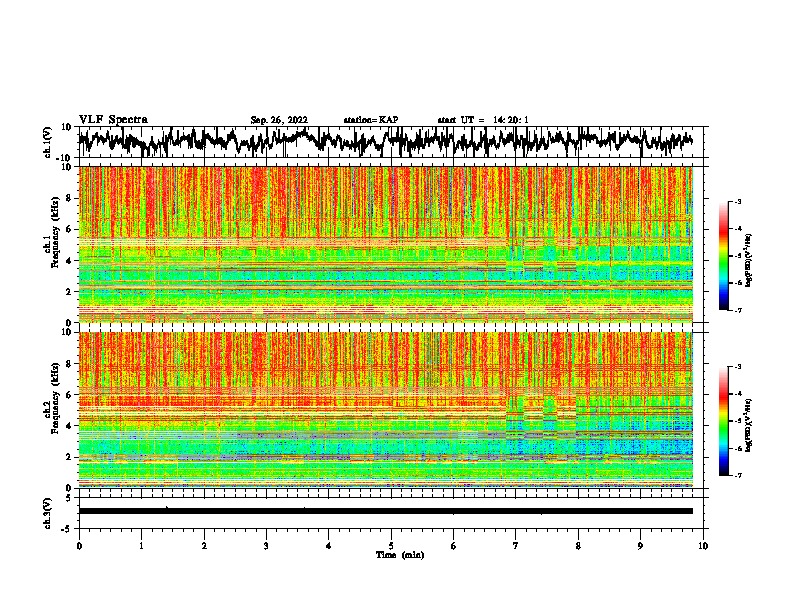Select the date text "Sep. 26, 2022"
Image resolution: width=792 pixels, height=612 pixels.
[279, 120]
